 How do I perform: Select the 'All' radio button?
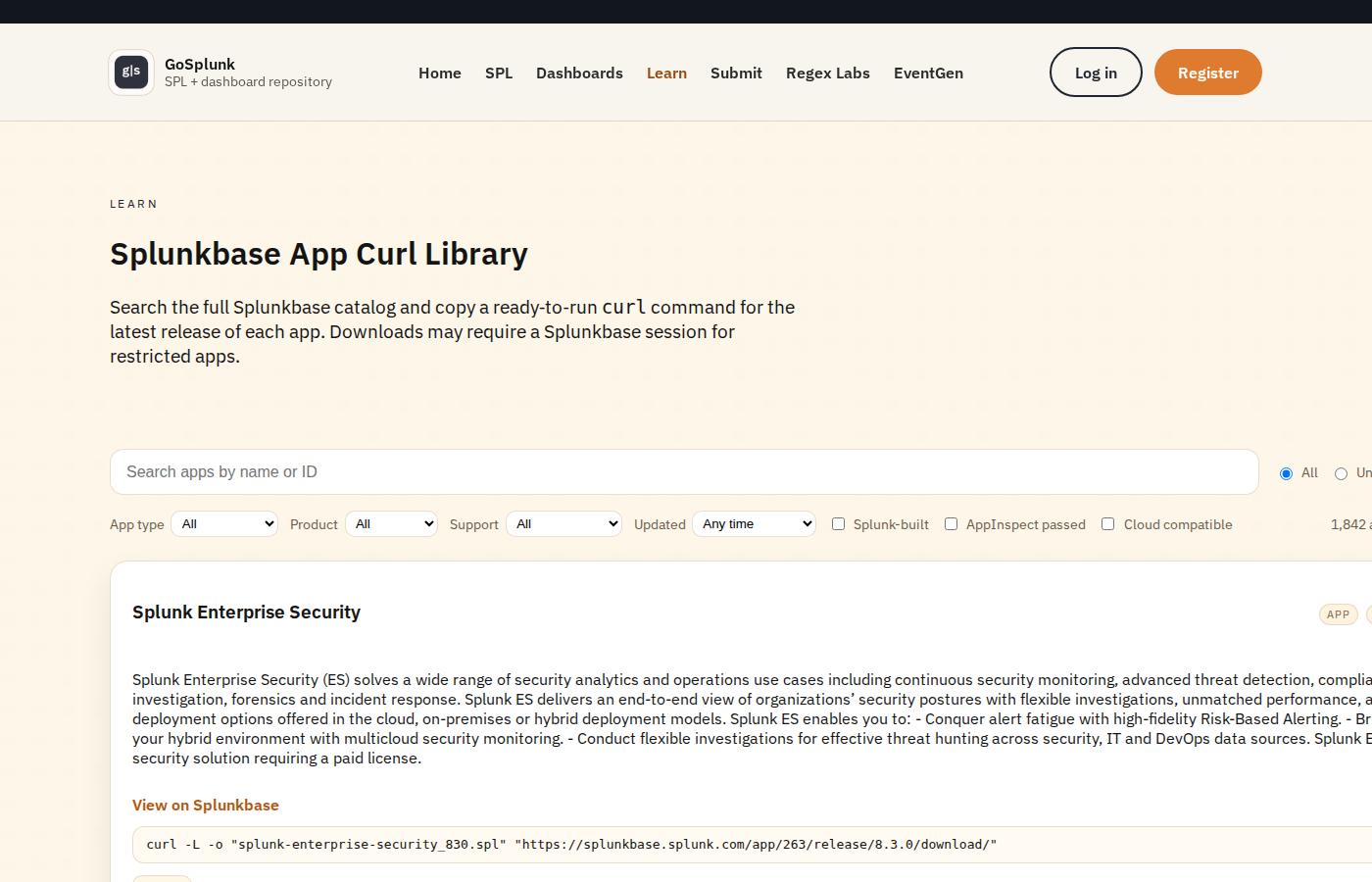(1286, 472)
